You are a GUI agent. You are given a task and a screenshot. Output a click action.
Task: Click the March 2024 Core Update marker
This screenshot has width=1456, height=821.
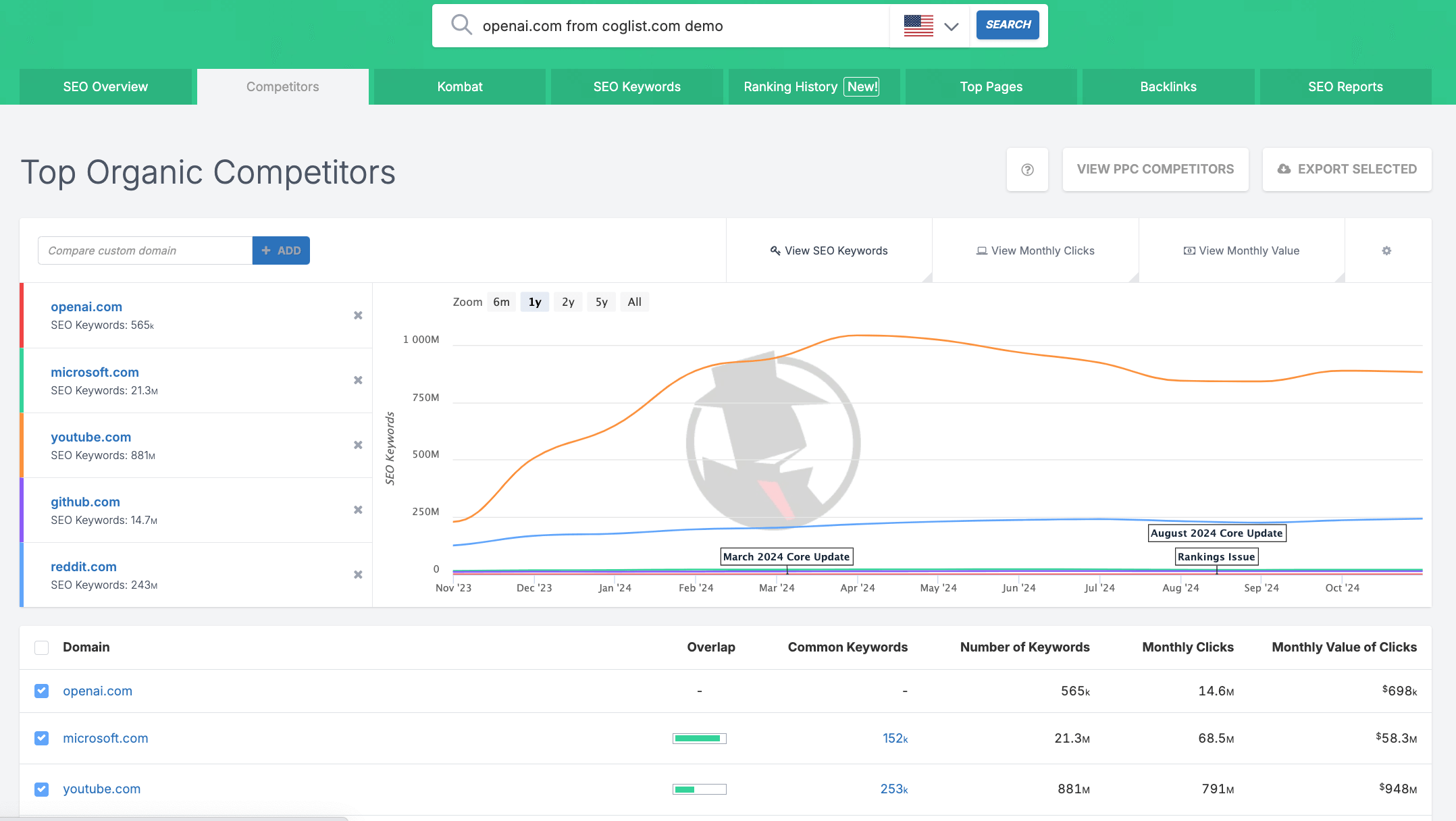click(x=787, y=556)
